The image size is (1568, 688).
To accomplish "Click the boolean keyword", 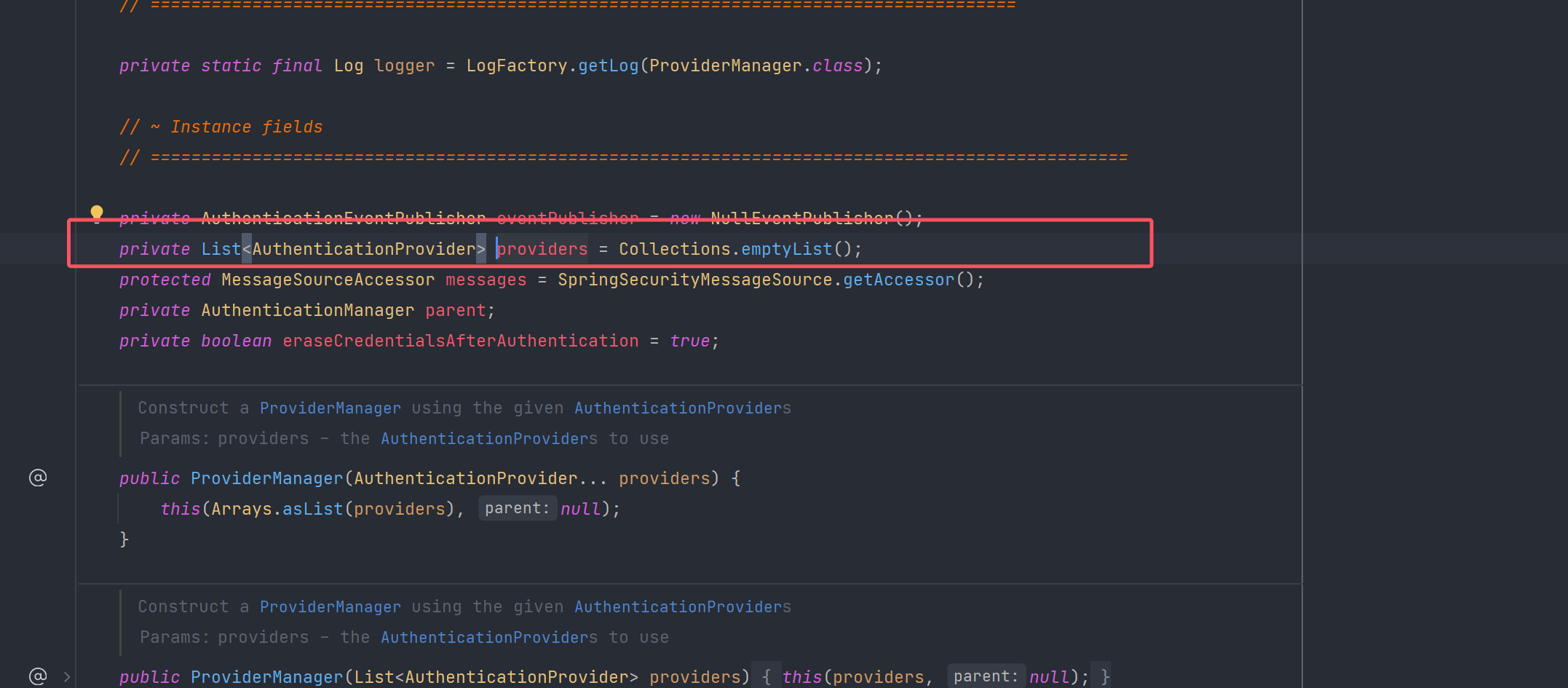I will point(237,341).
